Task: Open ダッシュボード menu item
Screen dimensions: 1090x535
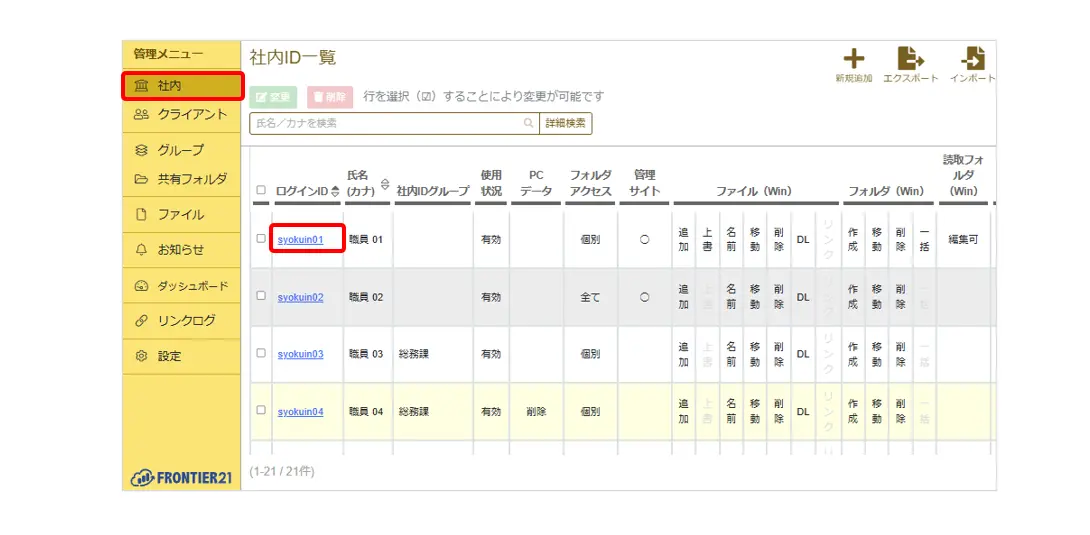Action: pyautogui.click(x=181, y=286)
